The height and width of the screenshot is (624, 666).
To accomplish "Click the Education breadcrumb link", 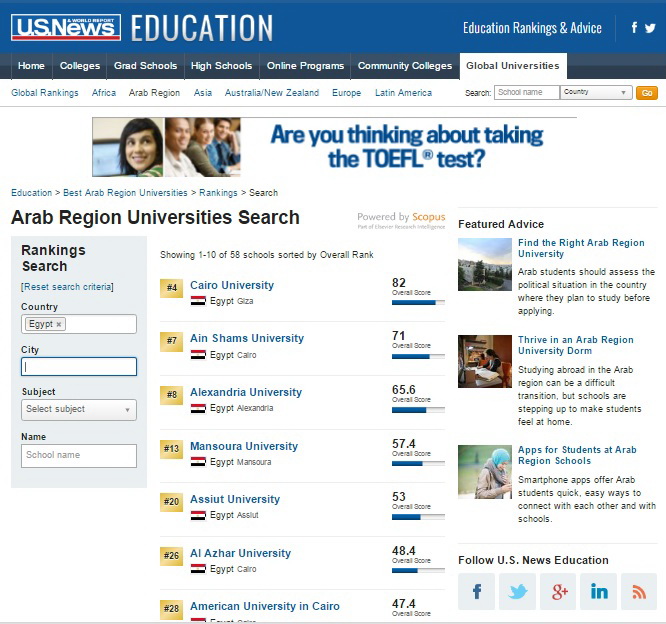I will coord(31,193).
